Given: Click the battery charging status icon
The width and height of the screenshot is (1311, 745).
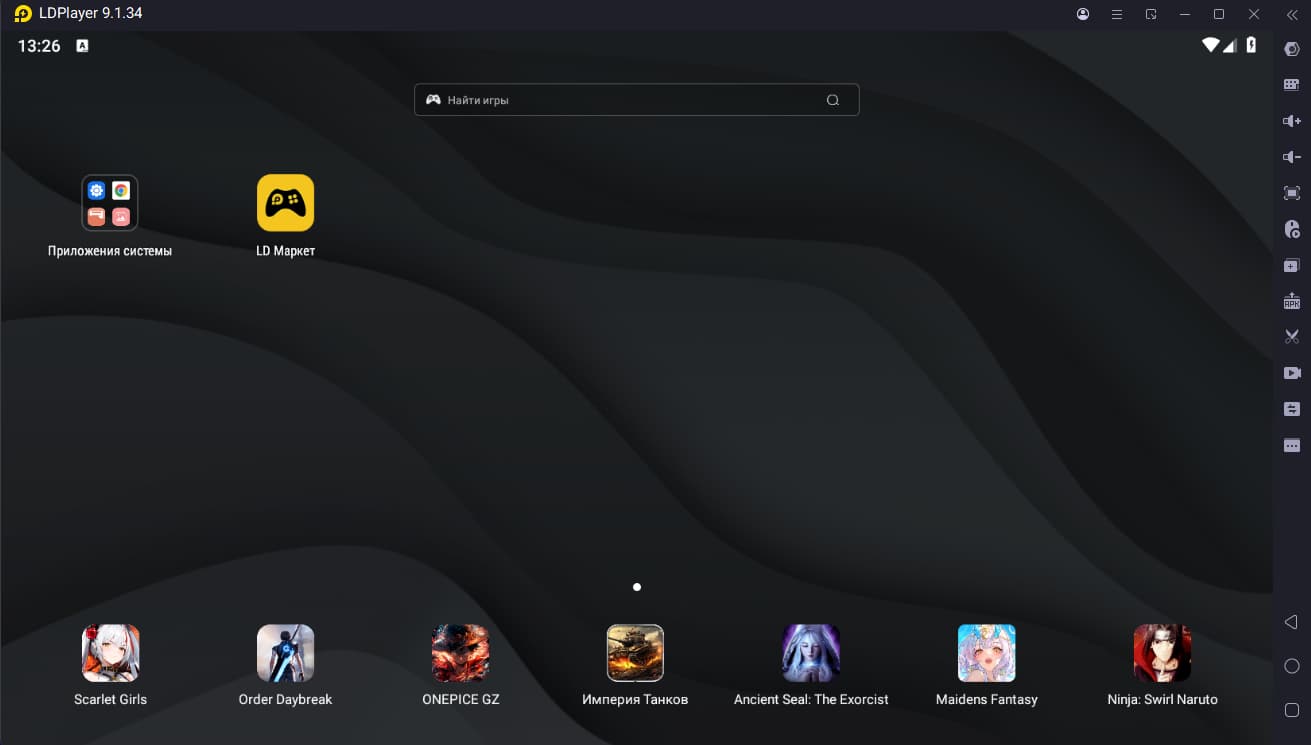Looking at the screenshot, I should click(x=1251, y=45).
